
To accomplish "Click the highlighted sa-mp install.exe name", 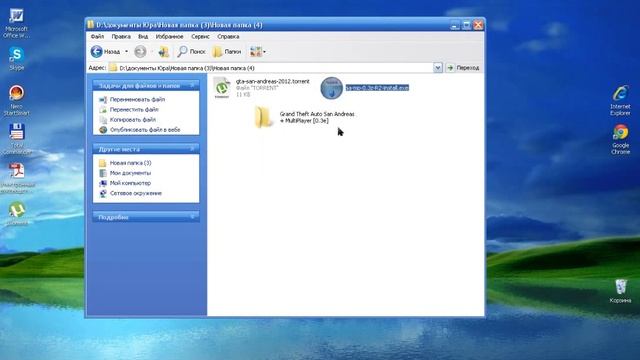I will pos(377,88).
